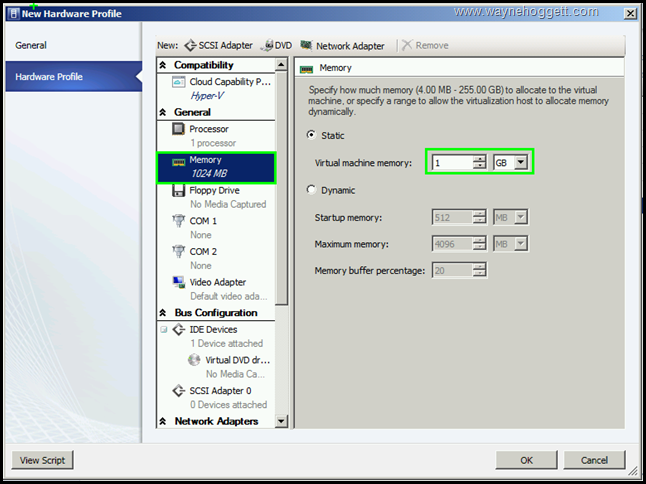646x484 pixels.
Task: Click the 'Default video ada...' text
Action: [229, 296]
